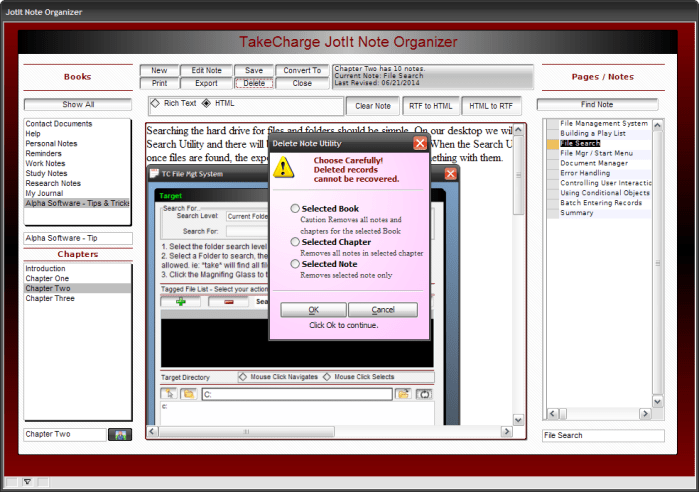This screenshot has height=492, width=699.
Task: Click the C: target directory path field
Action: (x=297, y=394)
